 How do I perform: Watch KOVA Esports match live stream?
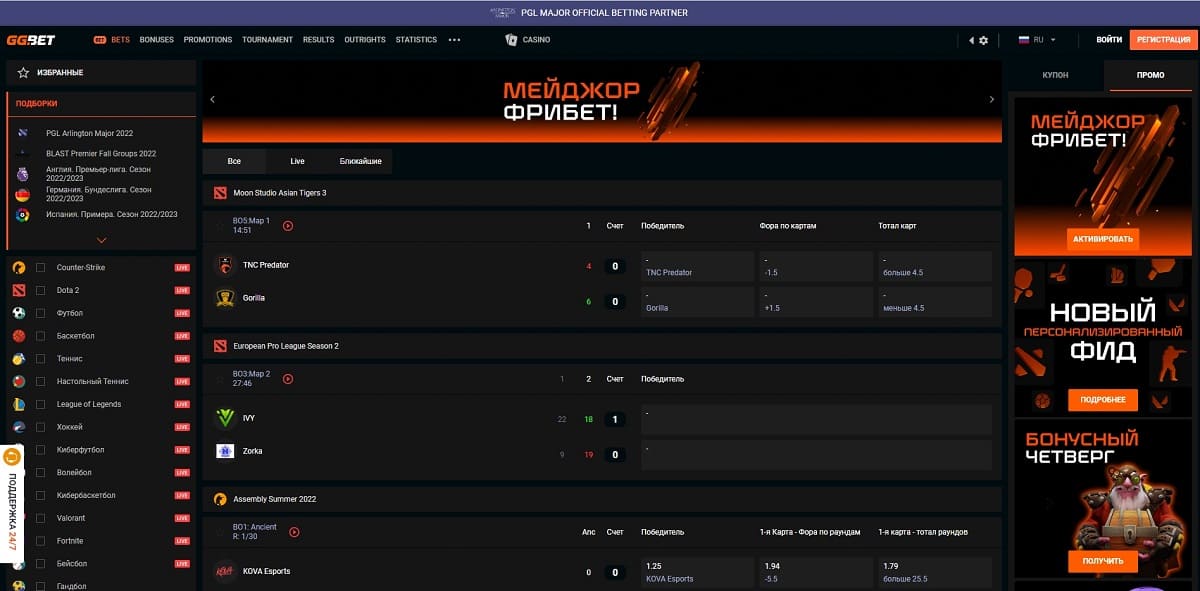[294, 532]
